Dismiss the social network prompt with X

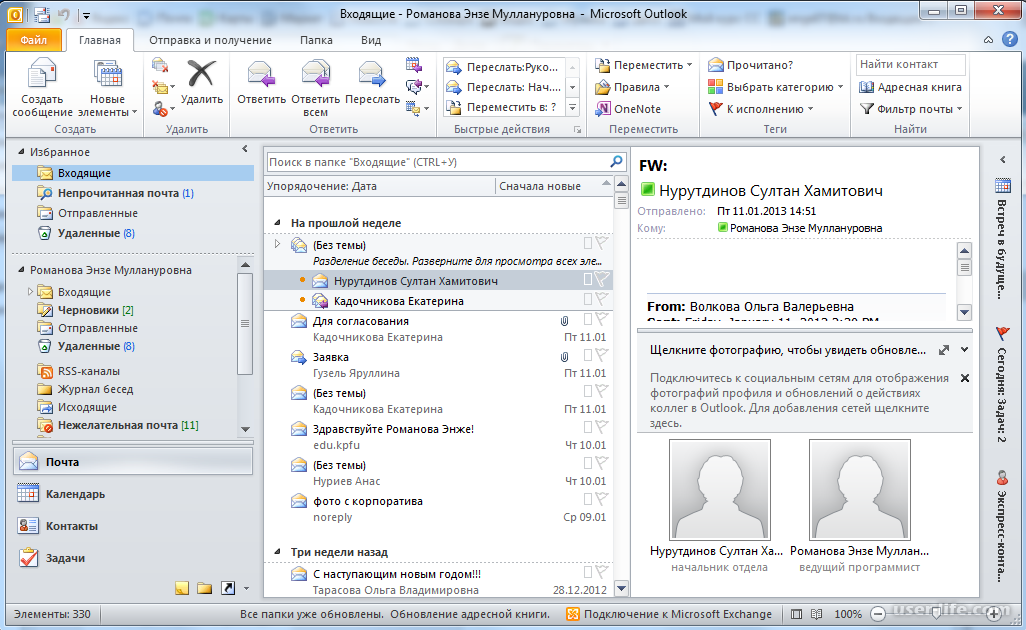point(964,378)
